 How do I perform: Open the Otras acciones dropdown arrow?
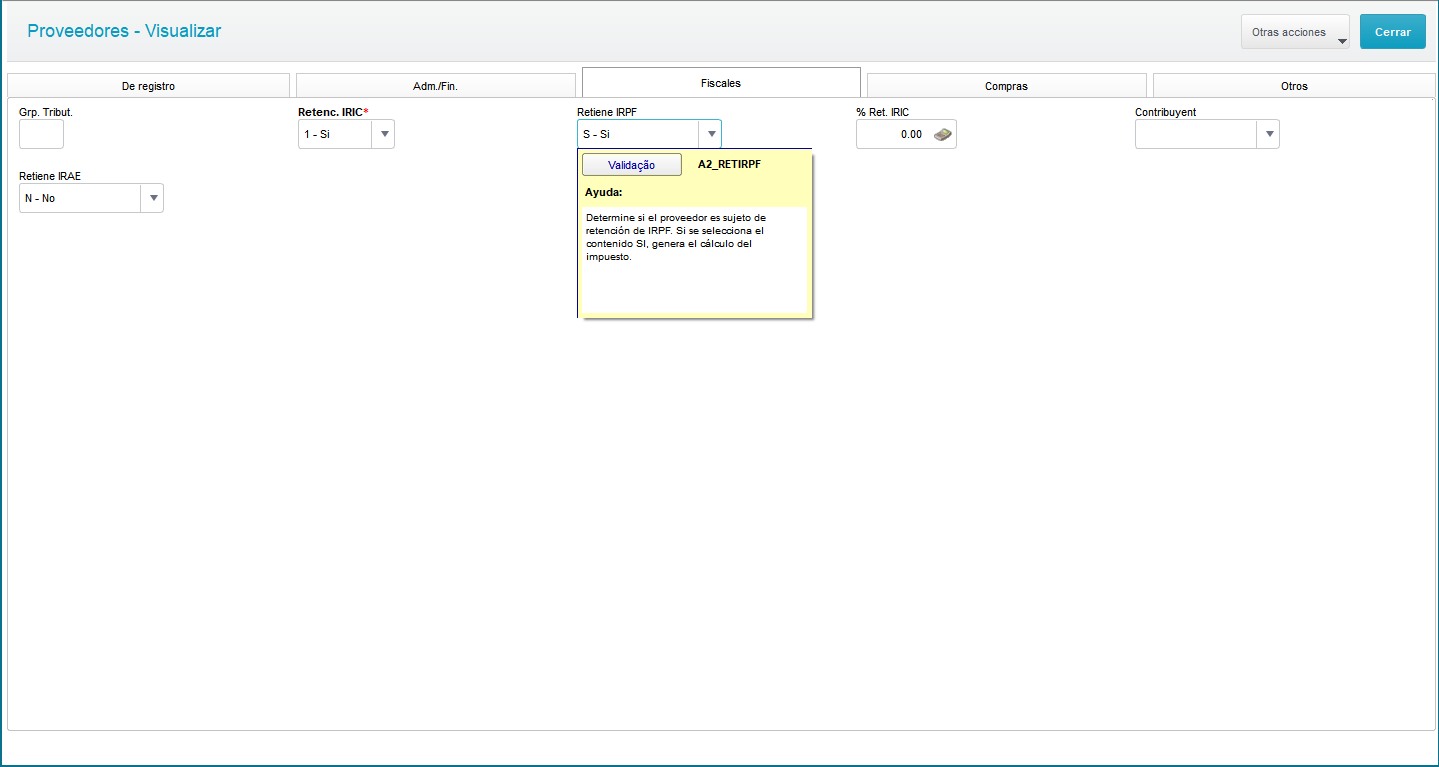pyautogui.click(x=1342, y=42)
